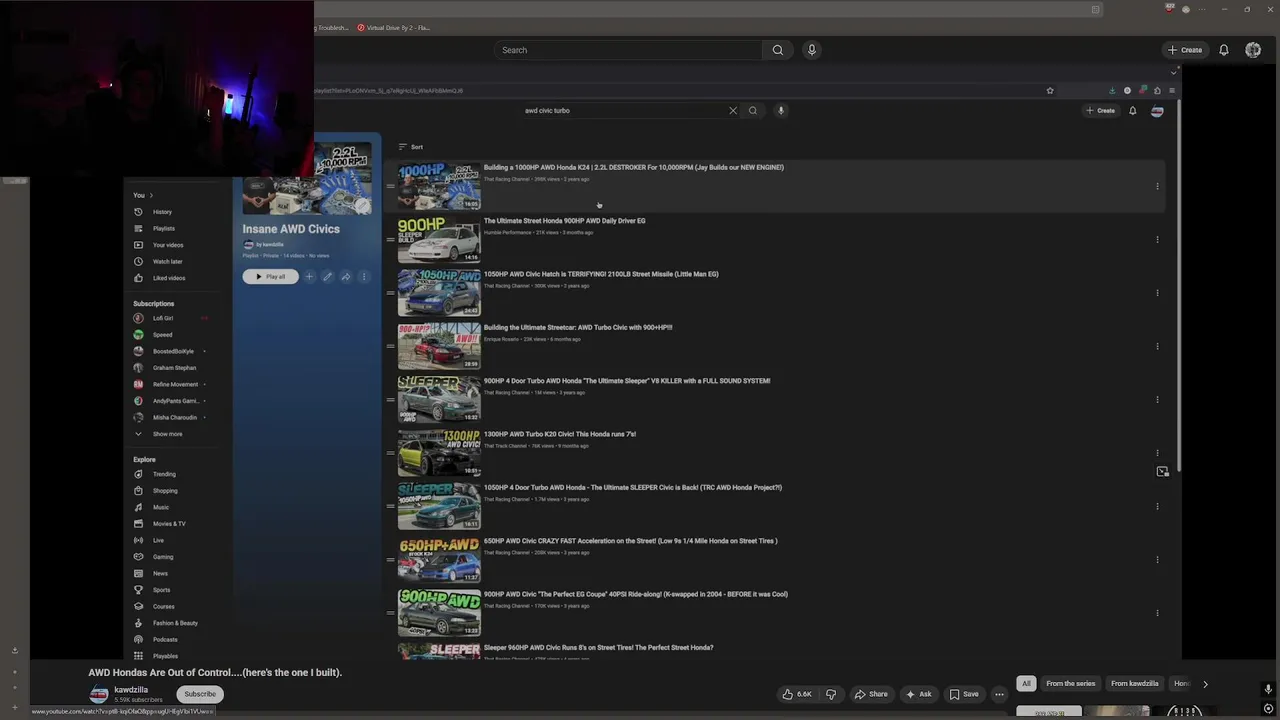Select 'From the series' filter chip
Screen dimensions: 1280x720
click(x=1071, y=684)
